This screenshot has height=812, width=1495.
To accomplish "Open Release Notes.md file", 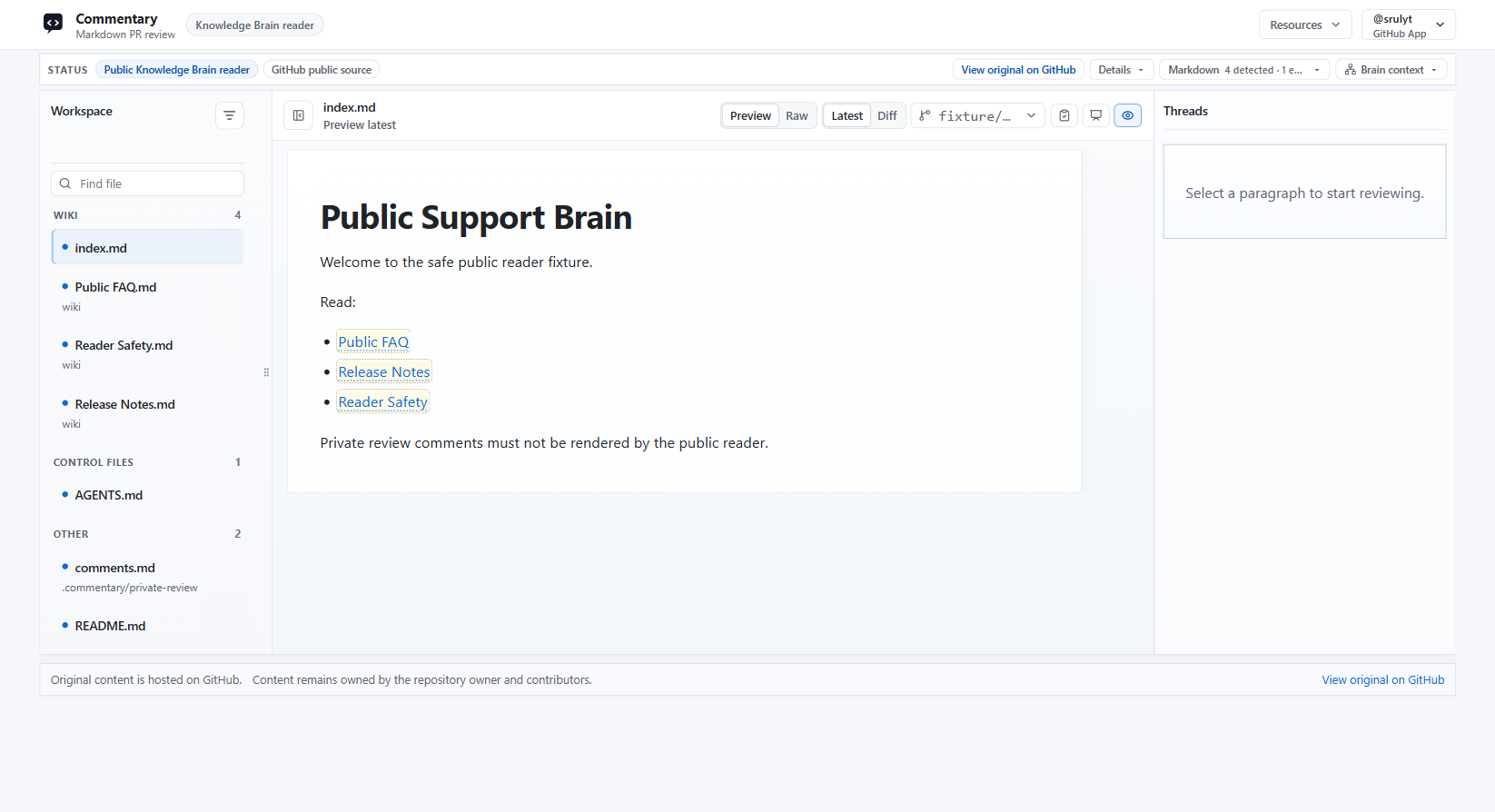I will click(147, 413).
